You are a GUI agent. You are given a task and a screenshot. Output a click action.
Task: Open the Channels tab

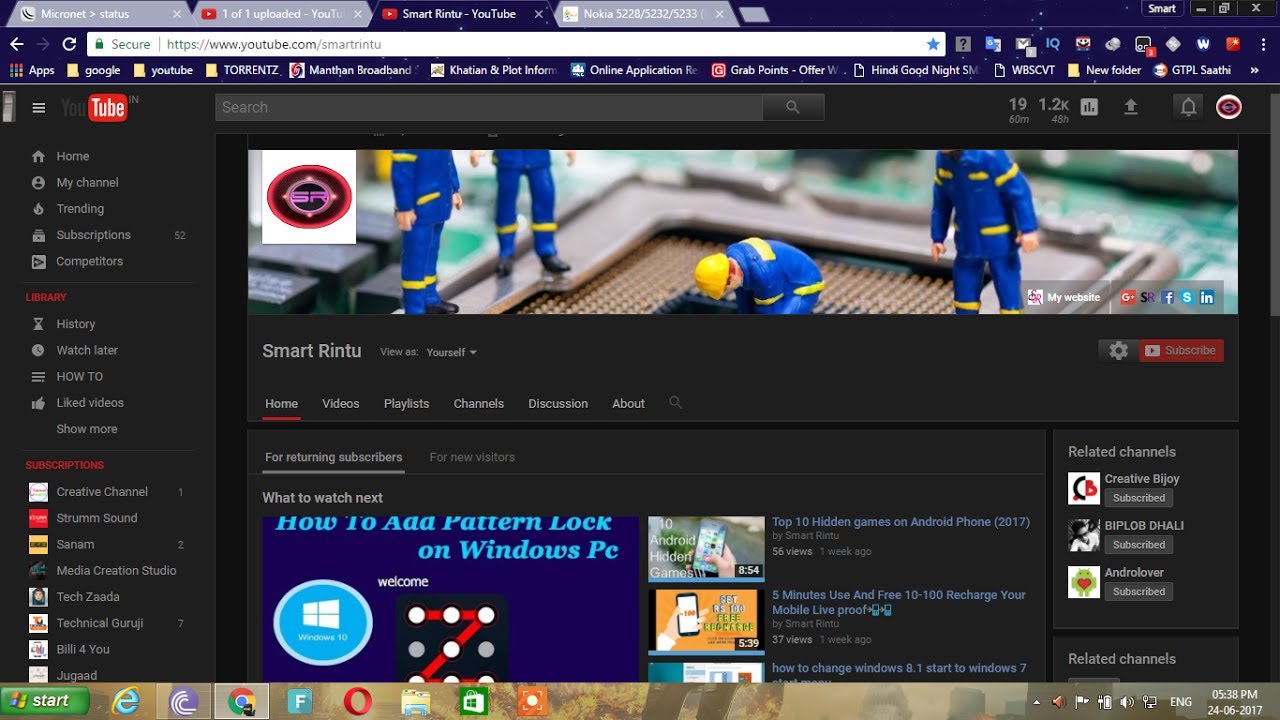point(478,404)
